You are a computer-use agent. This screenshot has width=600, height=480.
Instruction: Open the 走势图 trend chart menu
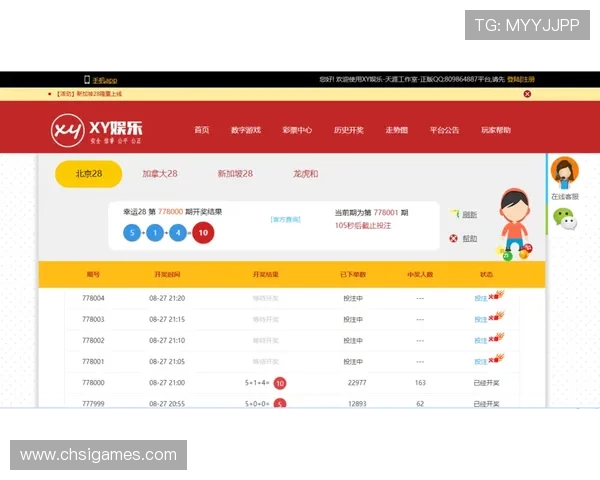pyautogui.click(x=396, y=130)
